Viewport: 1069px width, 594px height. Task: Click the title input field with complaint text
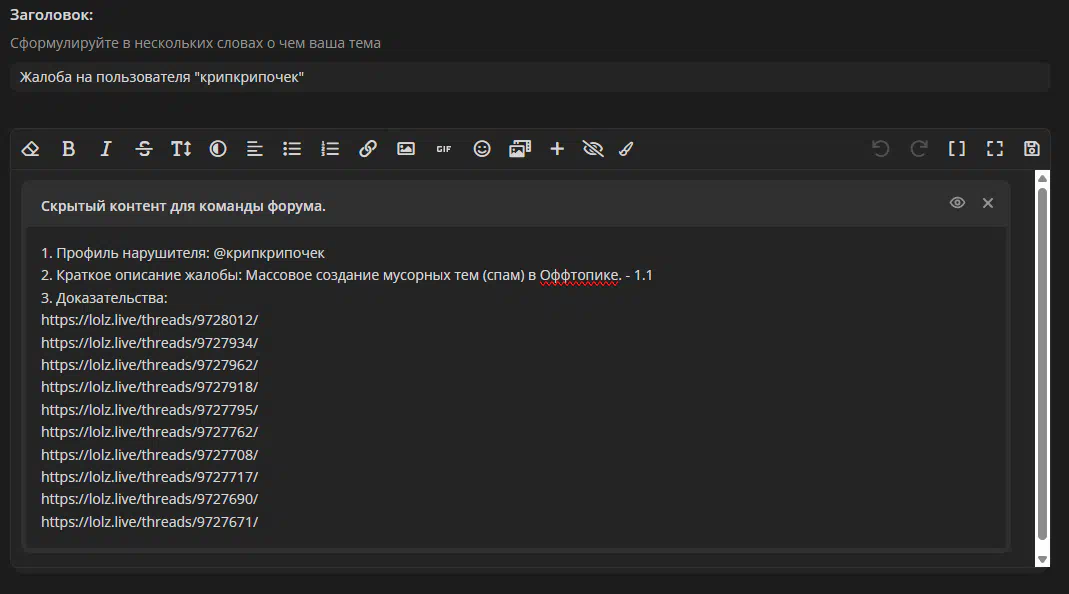click(x=529, y=77)
